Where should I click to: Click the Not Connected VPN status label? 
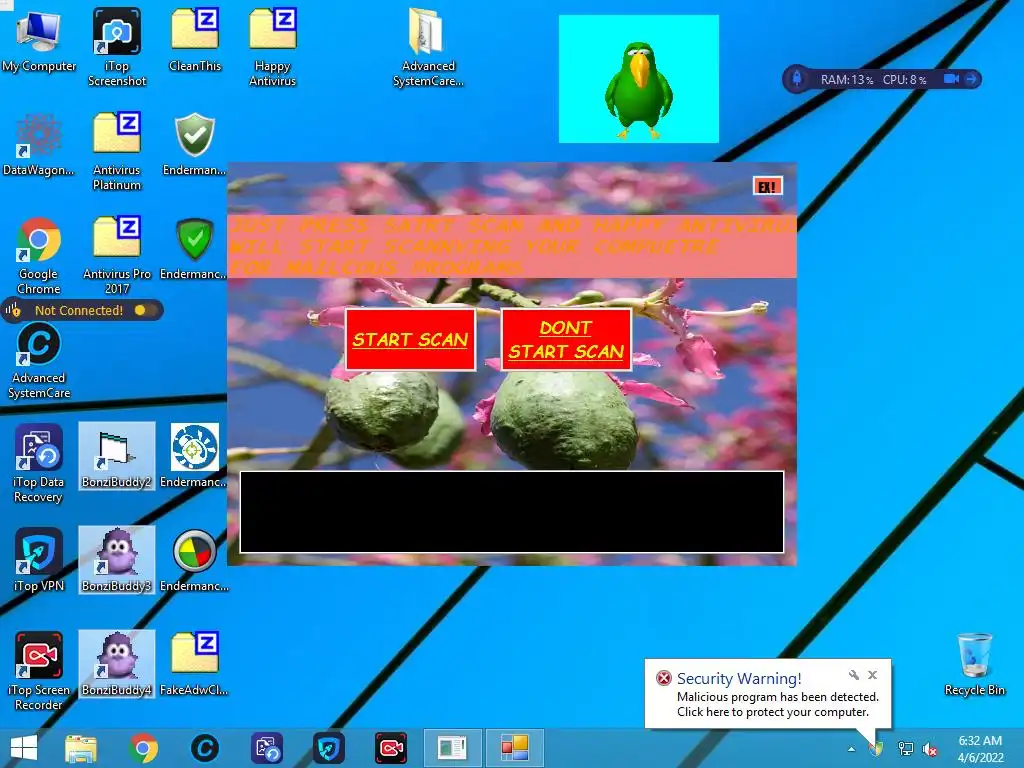pyautogui.click(x=79, y=310)
